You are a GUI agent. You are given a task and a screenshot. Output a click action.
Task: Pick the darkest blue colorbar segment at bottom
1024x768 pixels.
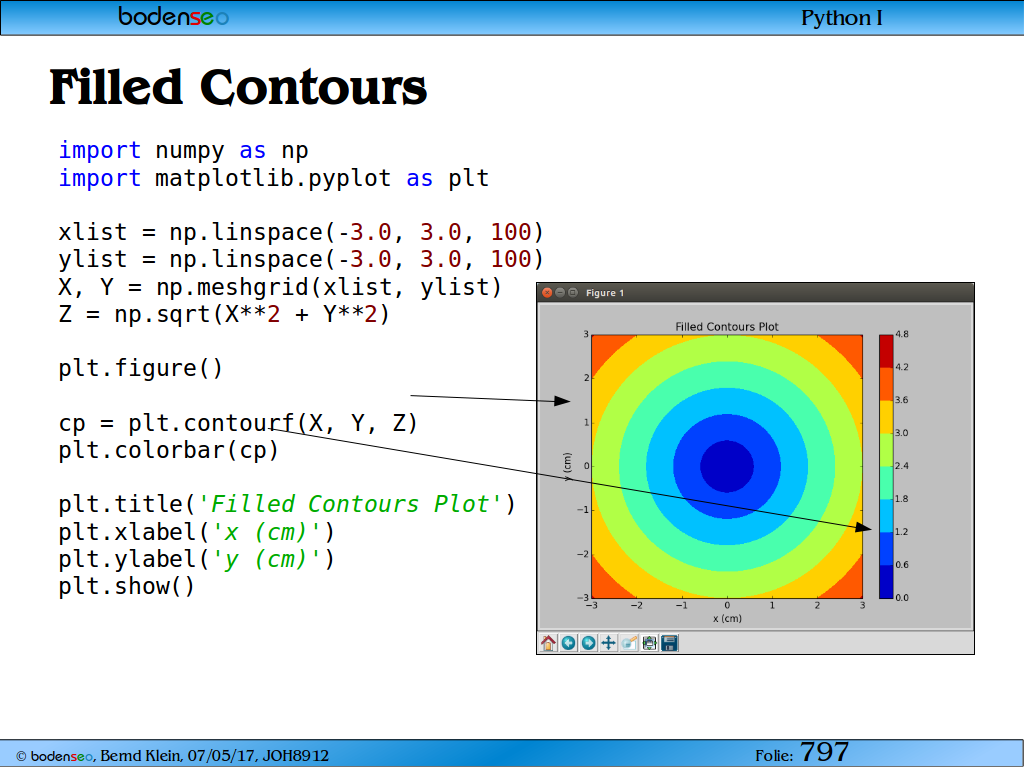pyautogui.click(x=886, y=581)
